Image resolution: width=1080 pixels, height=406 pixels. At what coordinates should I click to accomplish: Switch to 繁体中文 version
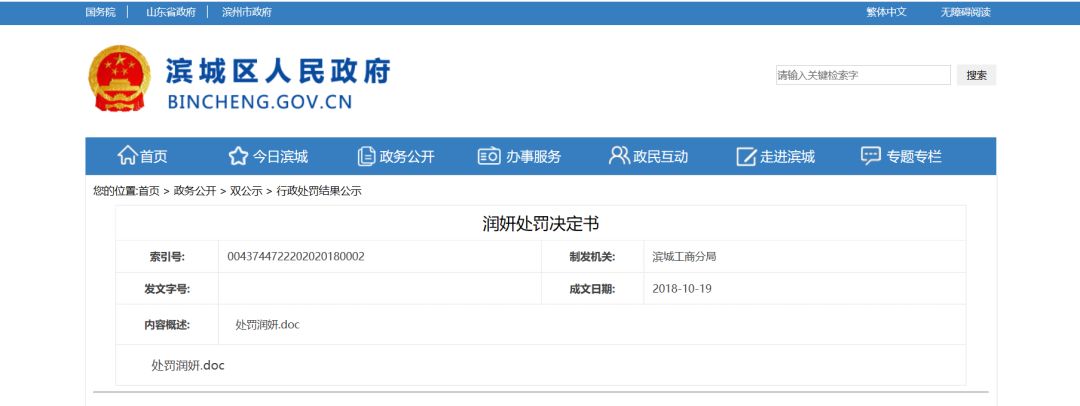886,12
